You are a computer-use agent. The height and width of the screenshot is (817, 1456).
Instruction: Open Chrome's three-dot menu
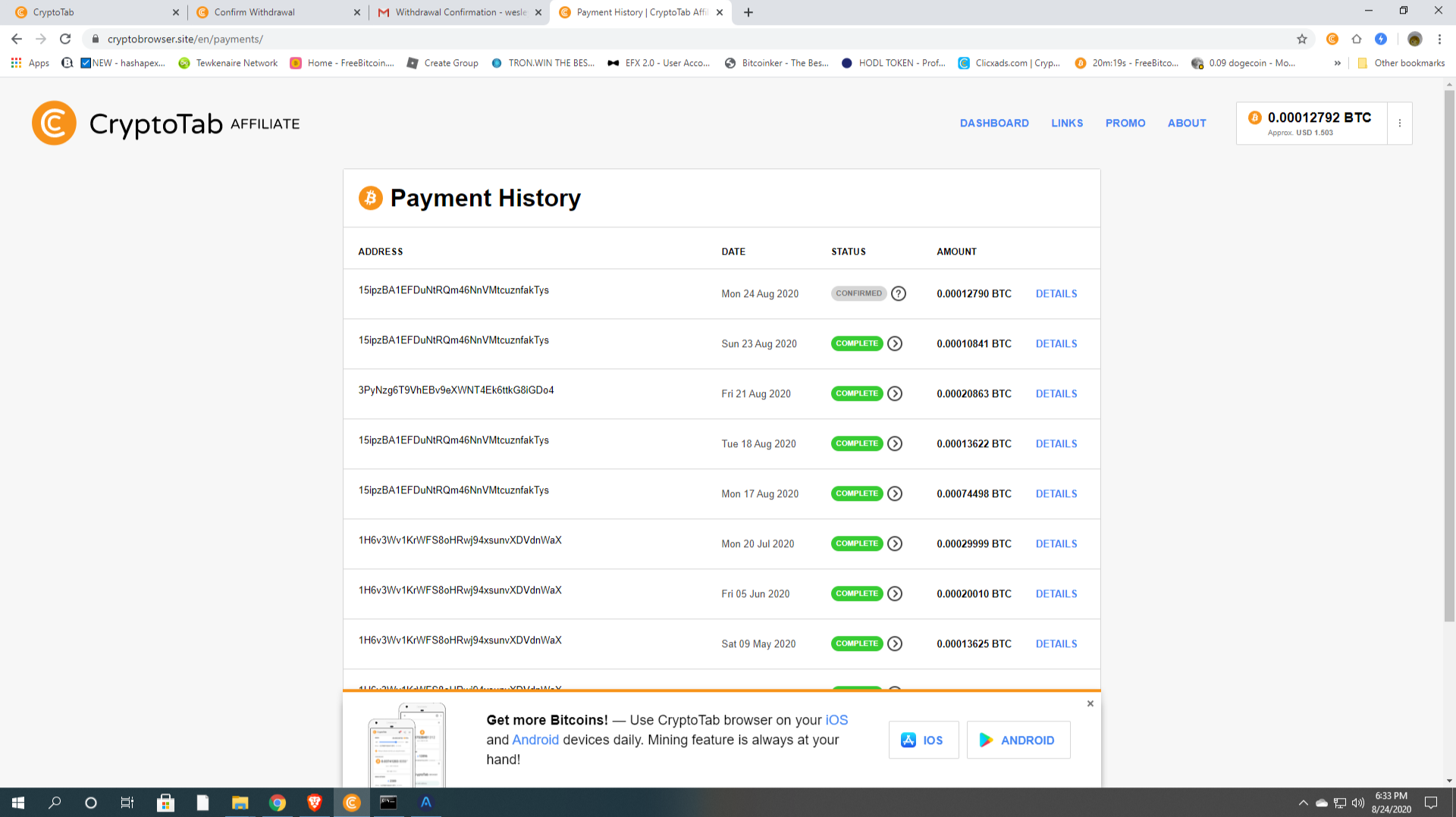tap(1439, 39)
